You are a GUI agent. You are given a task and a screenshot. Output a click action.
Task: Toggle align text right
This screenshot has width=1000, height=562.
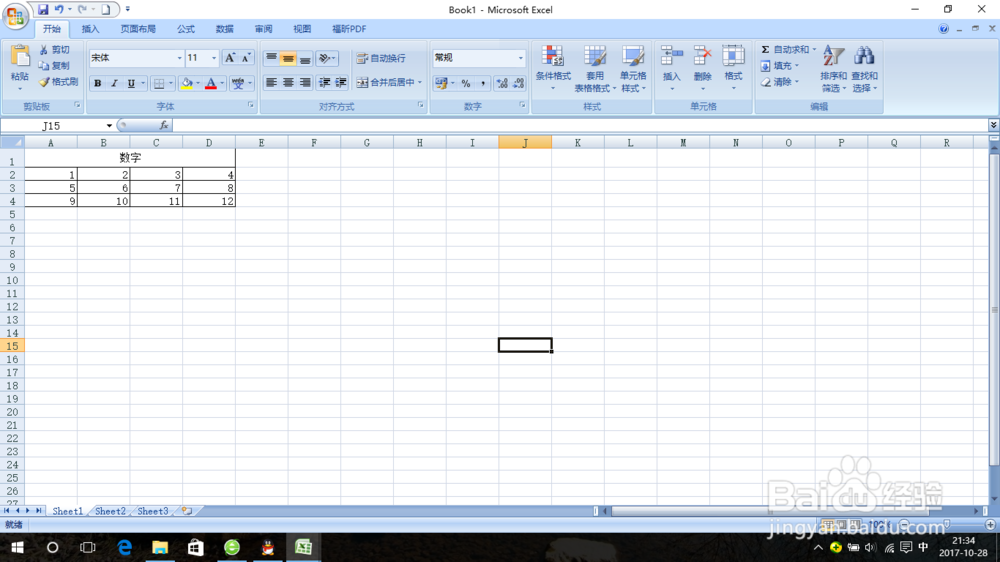click(x=305, y=82)
